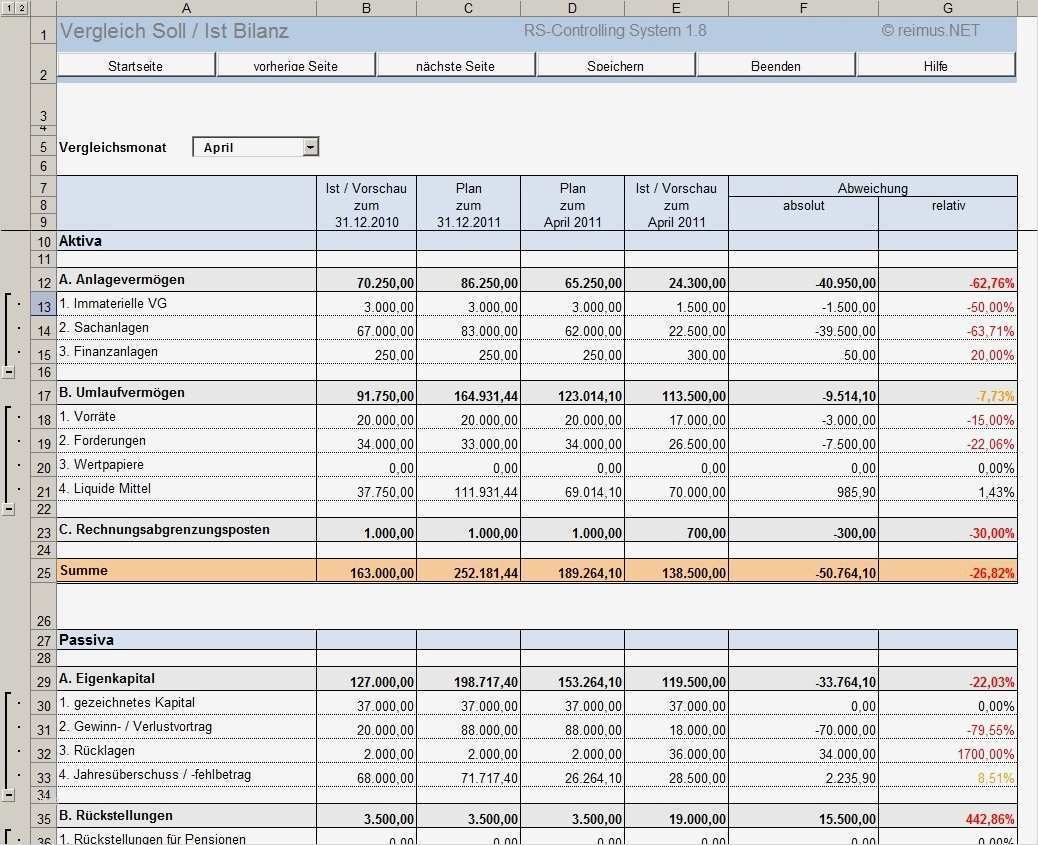Open Hilfe using the help button
The width and height of the screenshot is (1038, 845).
936,64
